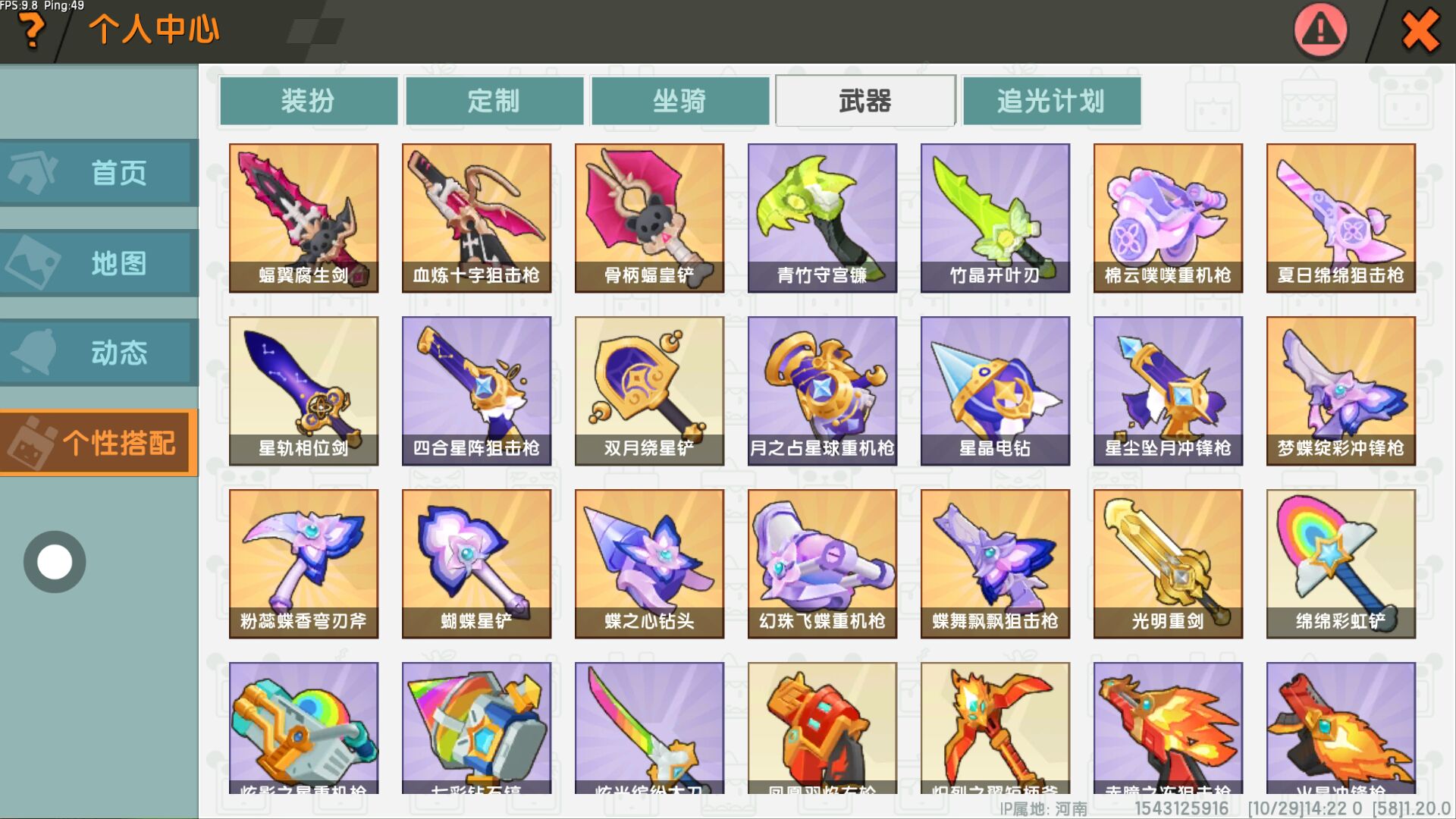Screen dimensions: 1456x819
Task: Choose the 星晶电钻 drill
Action: (x=995, y=391)
